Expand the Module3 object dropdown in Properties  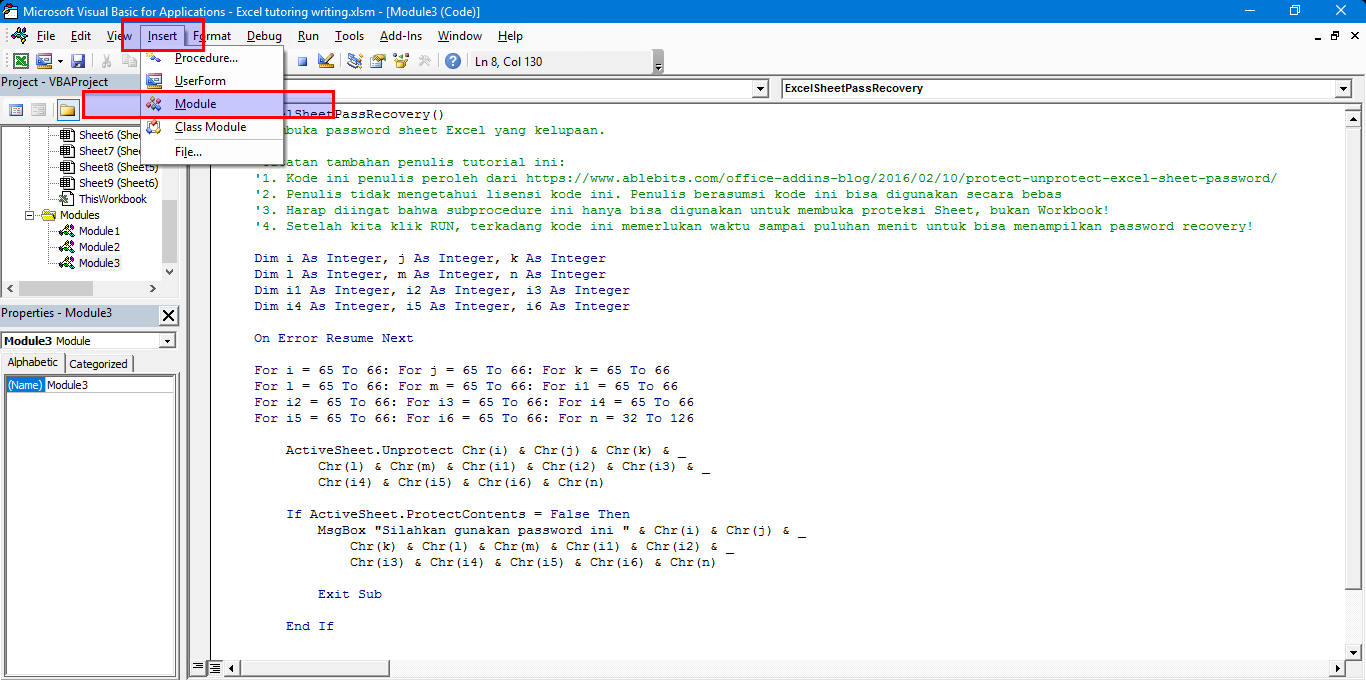click(x=167, y=341)
